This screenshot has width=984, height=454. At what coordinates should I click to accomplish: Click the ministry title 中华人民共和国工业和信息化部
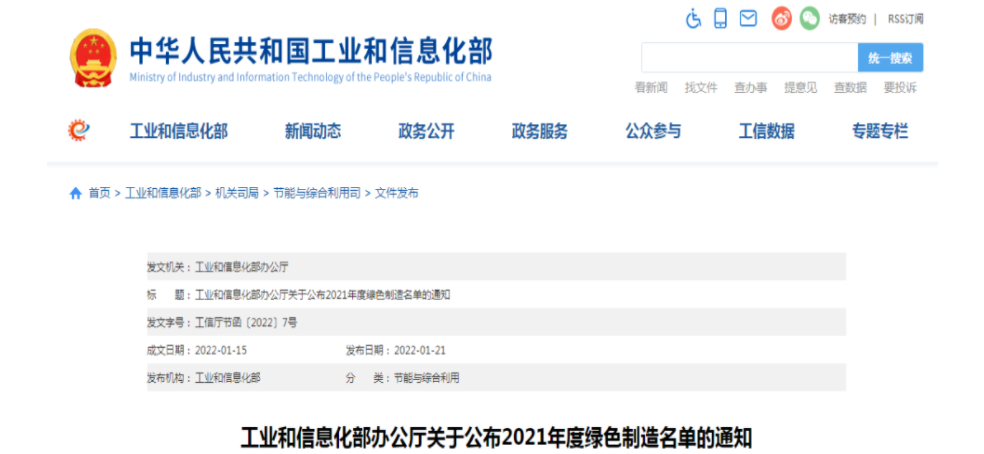pos(311,50)
